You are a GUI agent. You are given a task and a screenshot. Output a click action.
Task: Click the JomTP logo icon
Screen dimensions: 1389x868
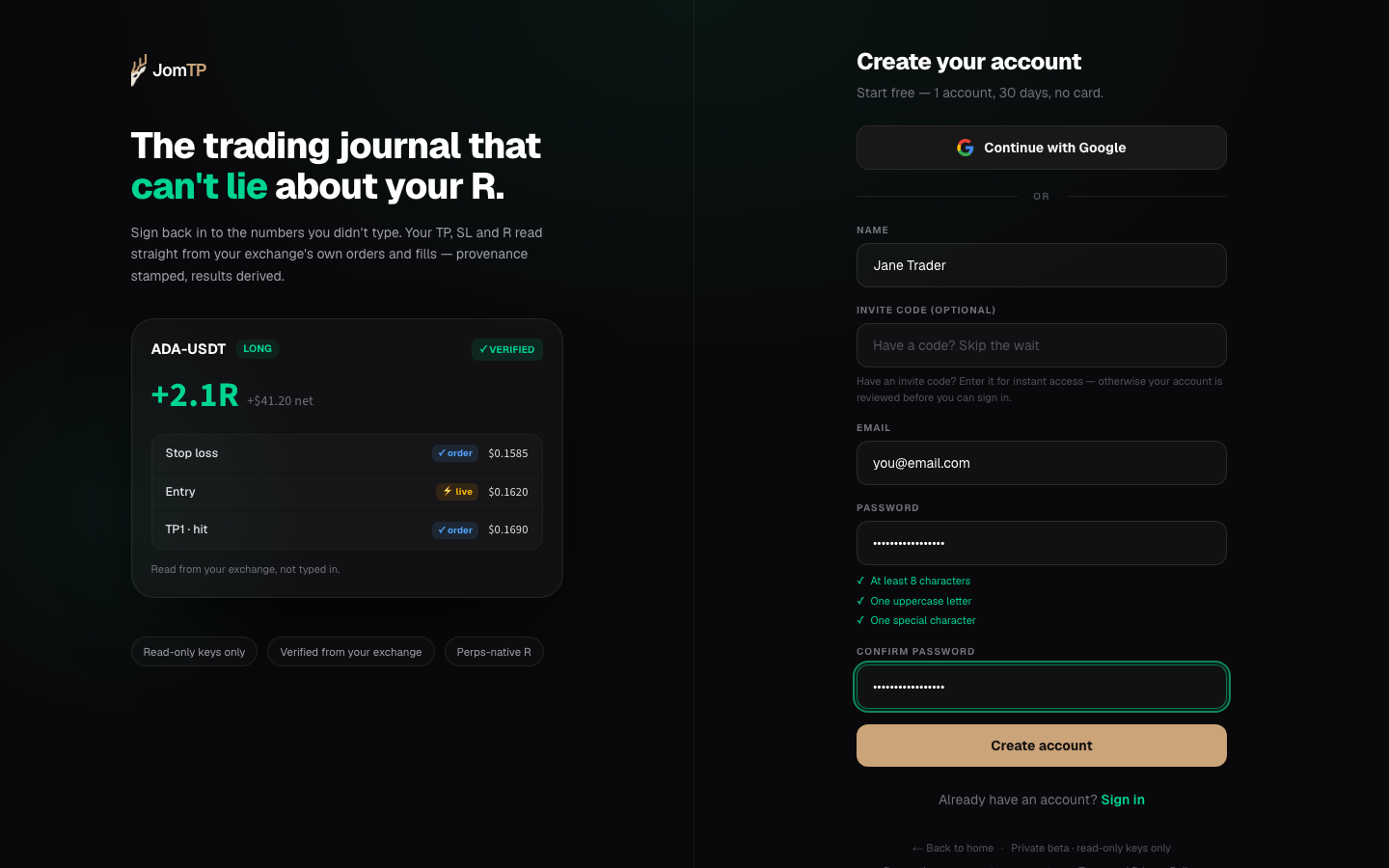pyautogui.click(x=139, y=70)
